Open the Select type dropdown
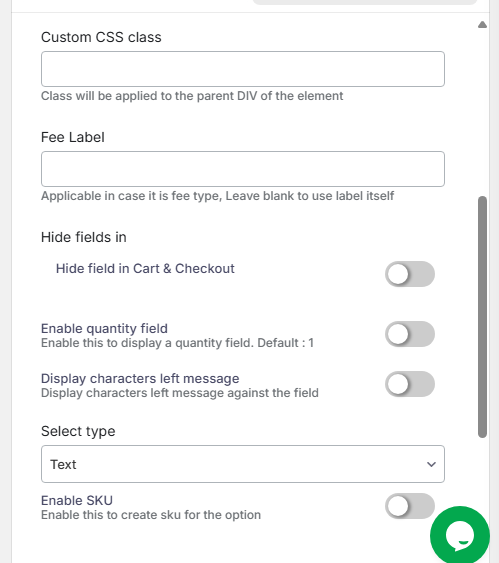 [243, 464]
